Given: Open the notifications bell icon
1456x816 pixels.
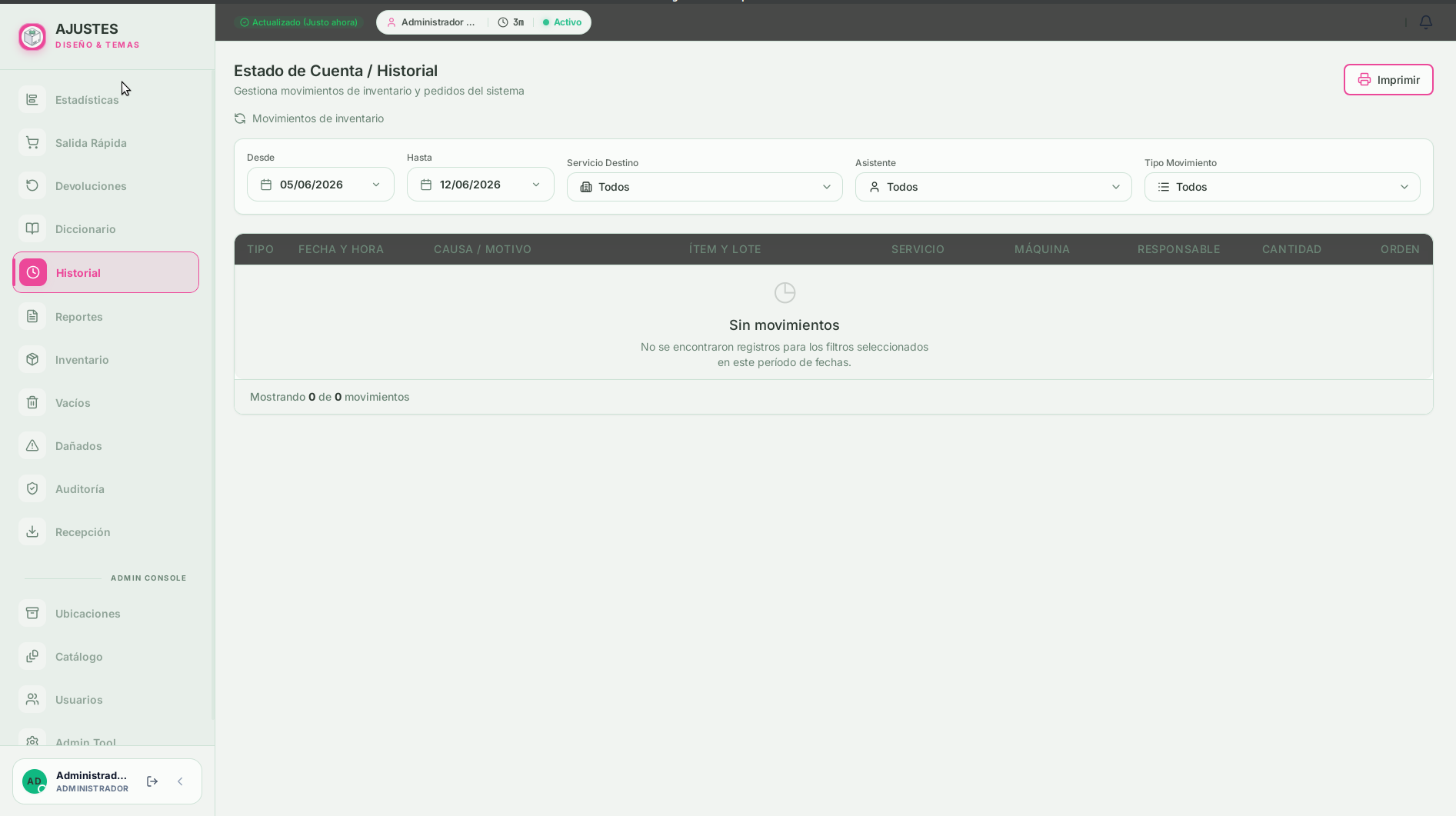Looking at the screenshot, I should pos(1425,22).
